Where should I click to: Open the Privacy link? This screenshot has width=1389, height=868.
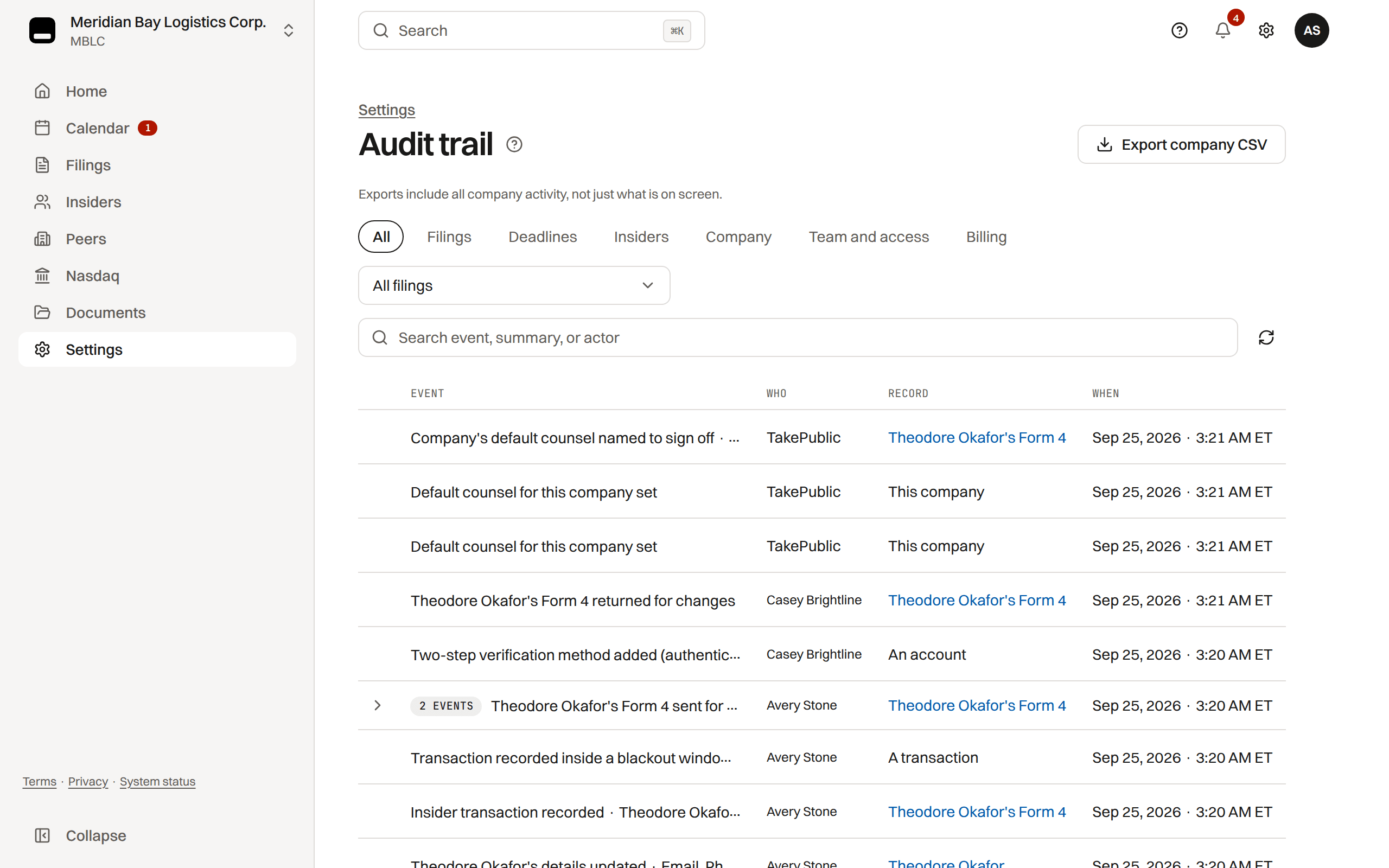coord(88,781)
